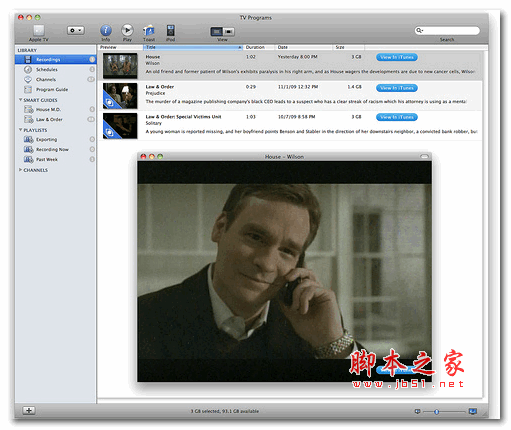Viewport: 511px width, 430px height.
Task: Click the '11/1/09 12:32 PM' date cell
Action: pos(298,87)
